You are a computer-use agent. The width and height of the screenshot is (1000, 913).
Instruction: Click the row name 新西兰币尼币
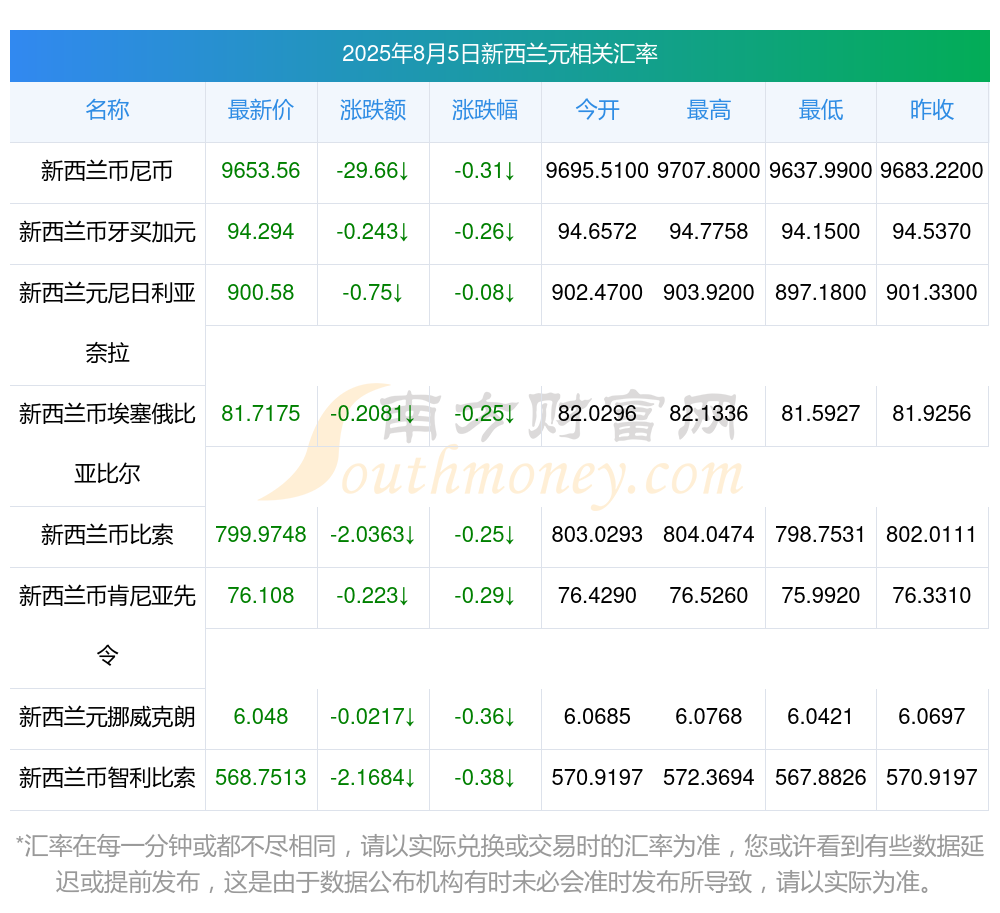[107, 171]
